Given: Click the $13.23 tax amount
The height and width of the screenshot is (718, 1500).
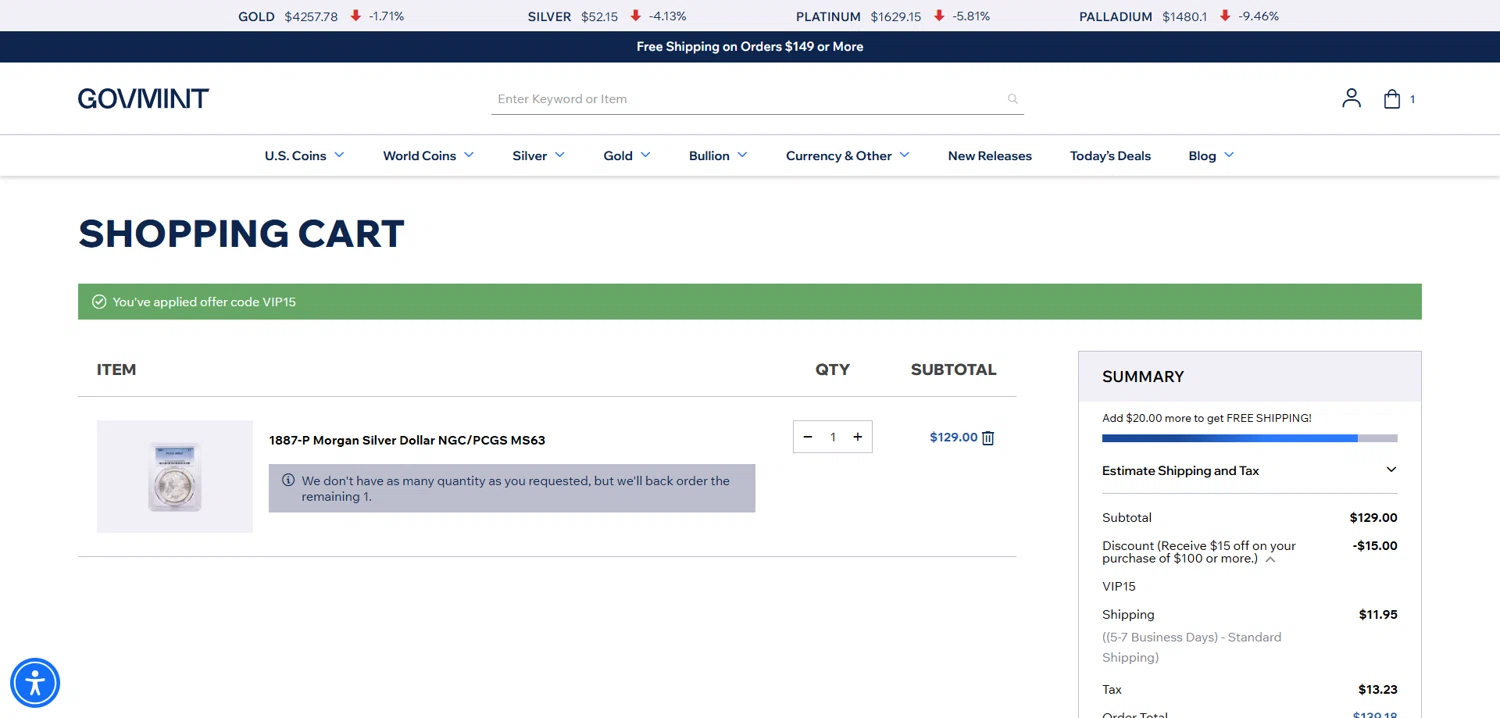Looking at the screenshot, I should (1378, 690).
